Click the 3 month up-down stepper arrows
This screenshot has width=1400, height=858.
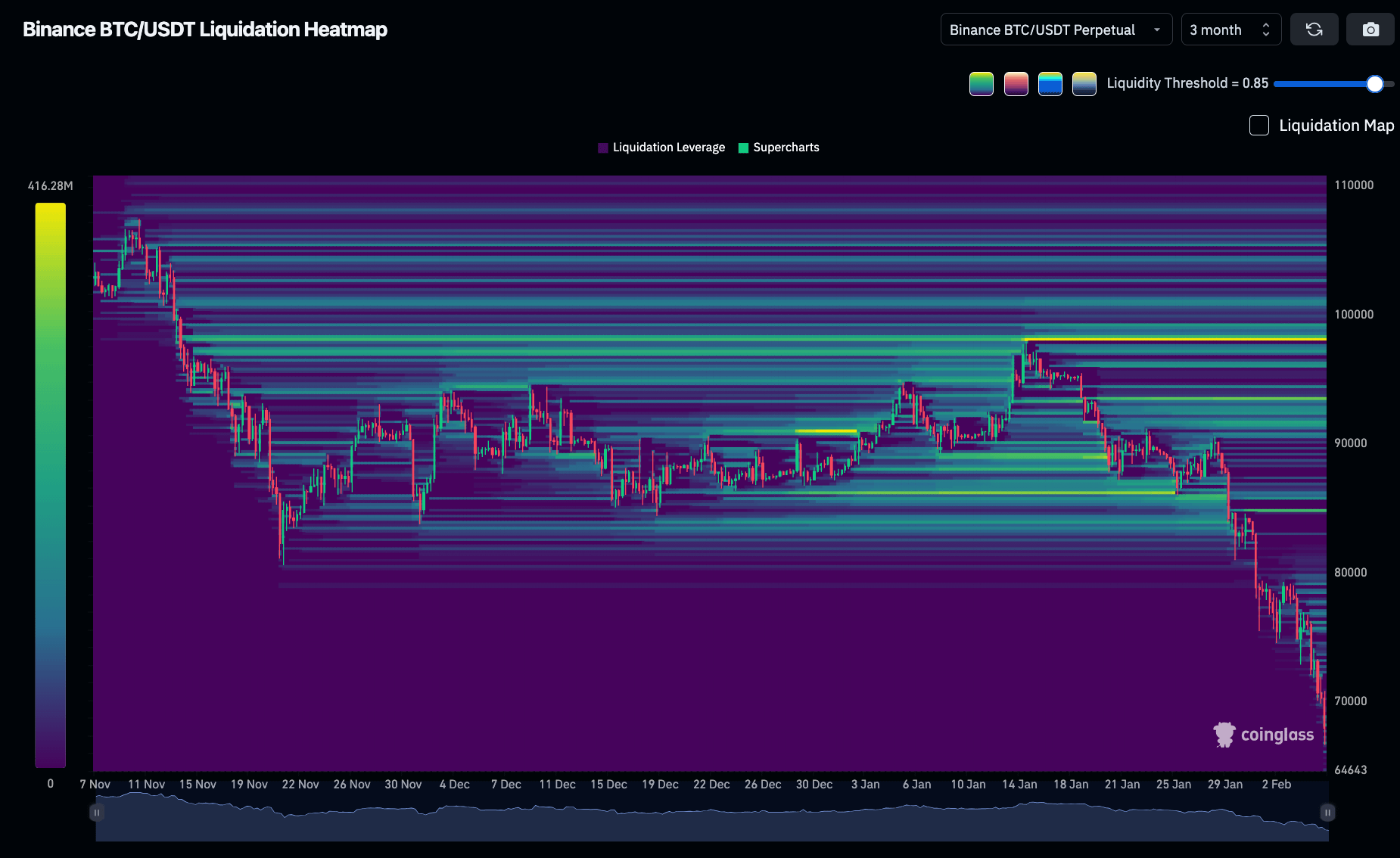pyautogui.click(x=1266, y=30)
